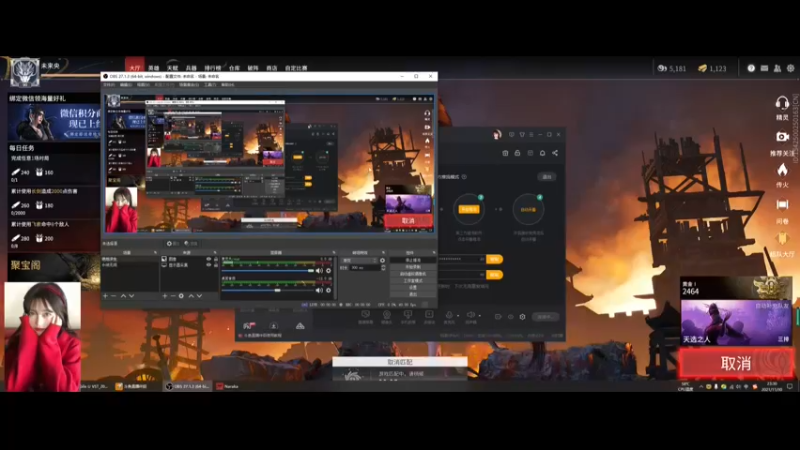
Task: Add a new scene in OBS scenes panel
Action: point(105,296)
